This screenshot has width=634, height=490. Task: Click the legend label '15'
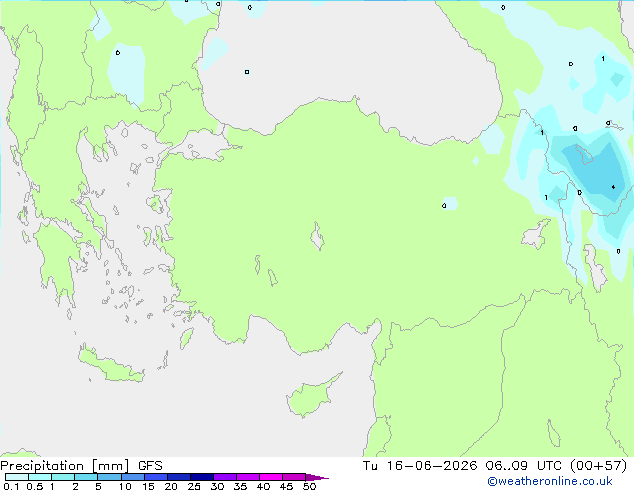[148, 486]
